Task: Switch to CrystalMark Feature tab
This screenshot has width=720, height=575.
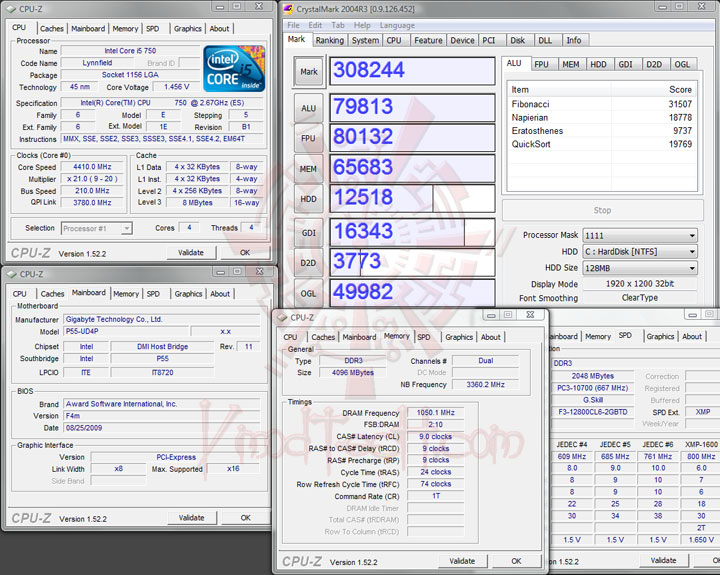Action: [x=428, y=40]
